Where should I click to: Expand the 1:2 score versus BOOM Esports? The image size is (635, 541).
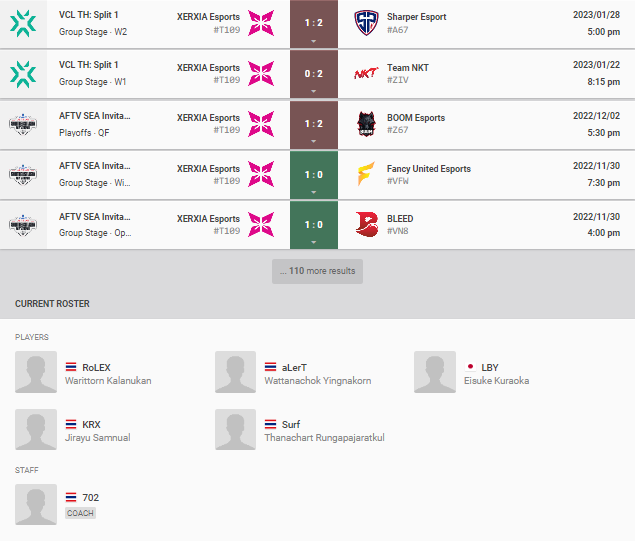(314, 124)
